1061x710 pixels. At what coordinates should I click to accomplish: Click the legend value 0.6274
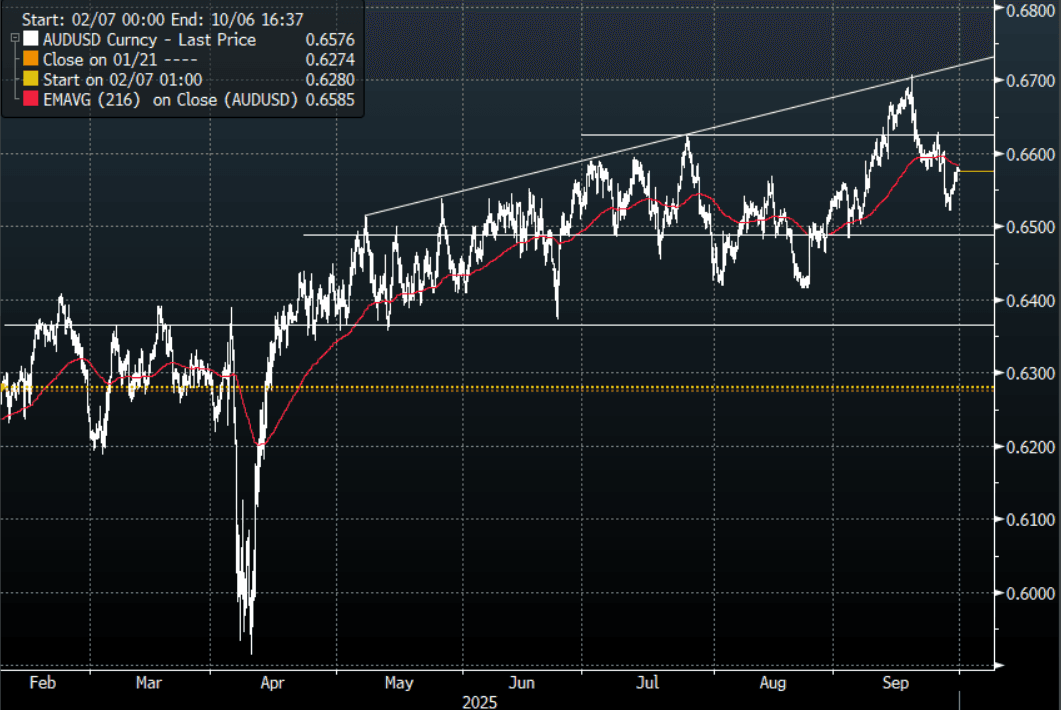(330, 60)
